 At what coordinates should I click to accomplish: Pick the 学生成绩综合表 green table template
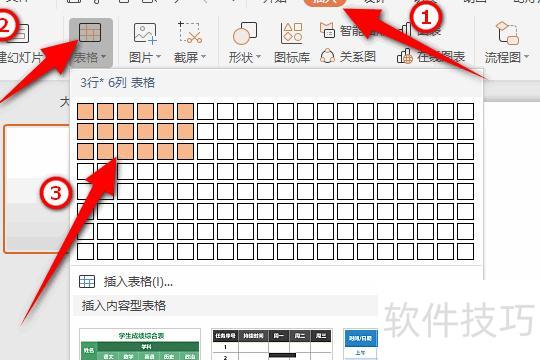coord(140,344)
